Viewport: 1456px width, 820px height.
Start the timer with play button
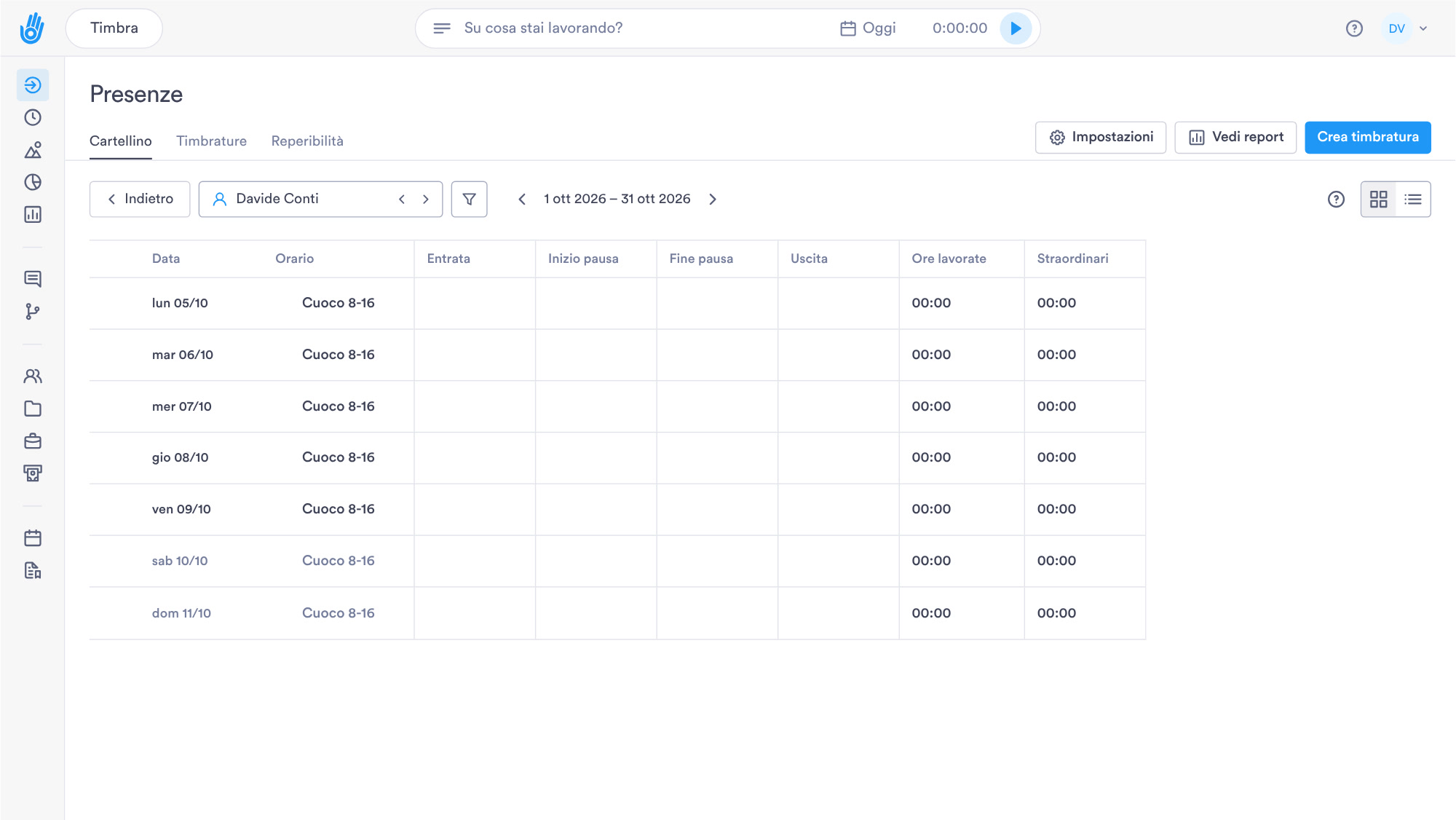click(x=1016, y=28)
